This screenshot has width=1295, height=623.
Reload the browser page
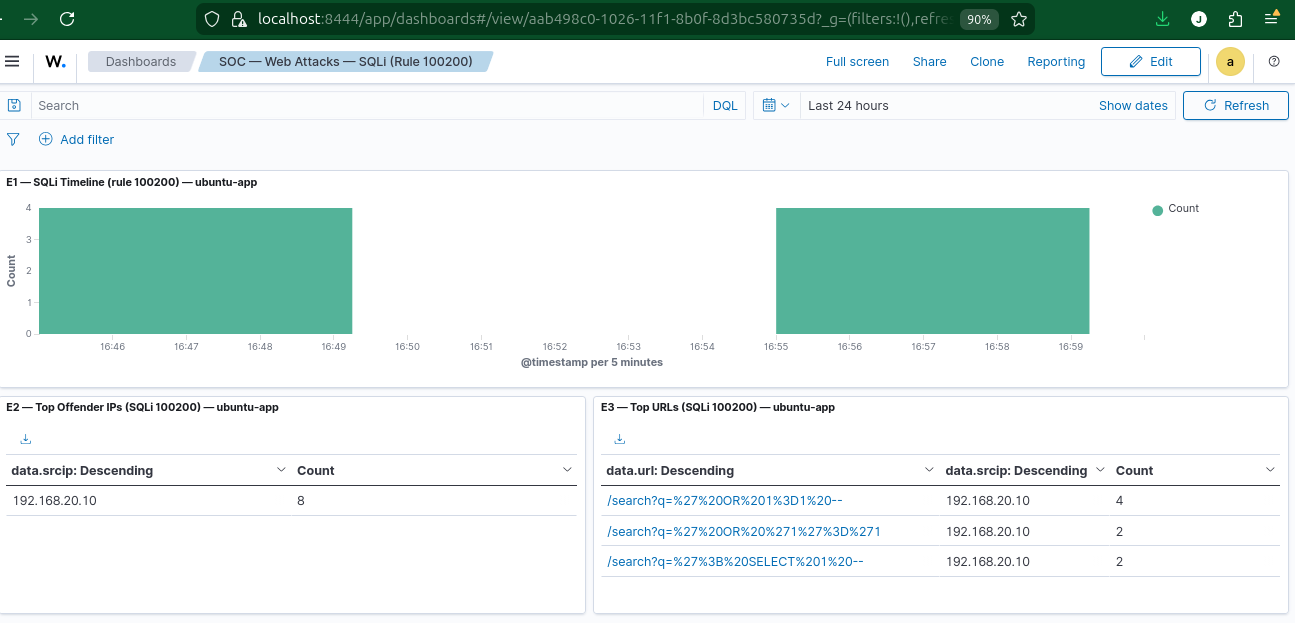click(67, 19)
